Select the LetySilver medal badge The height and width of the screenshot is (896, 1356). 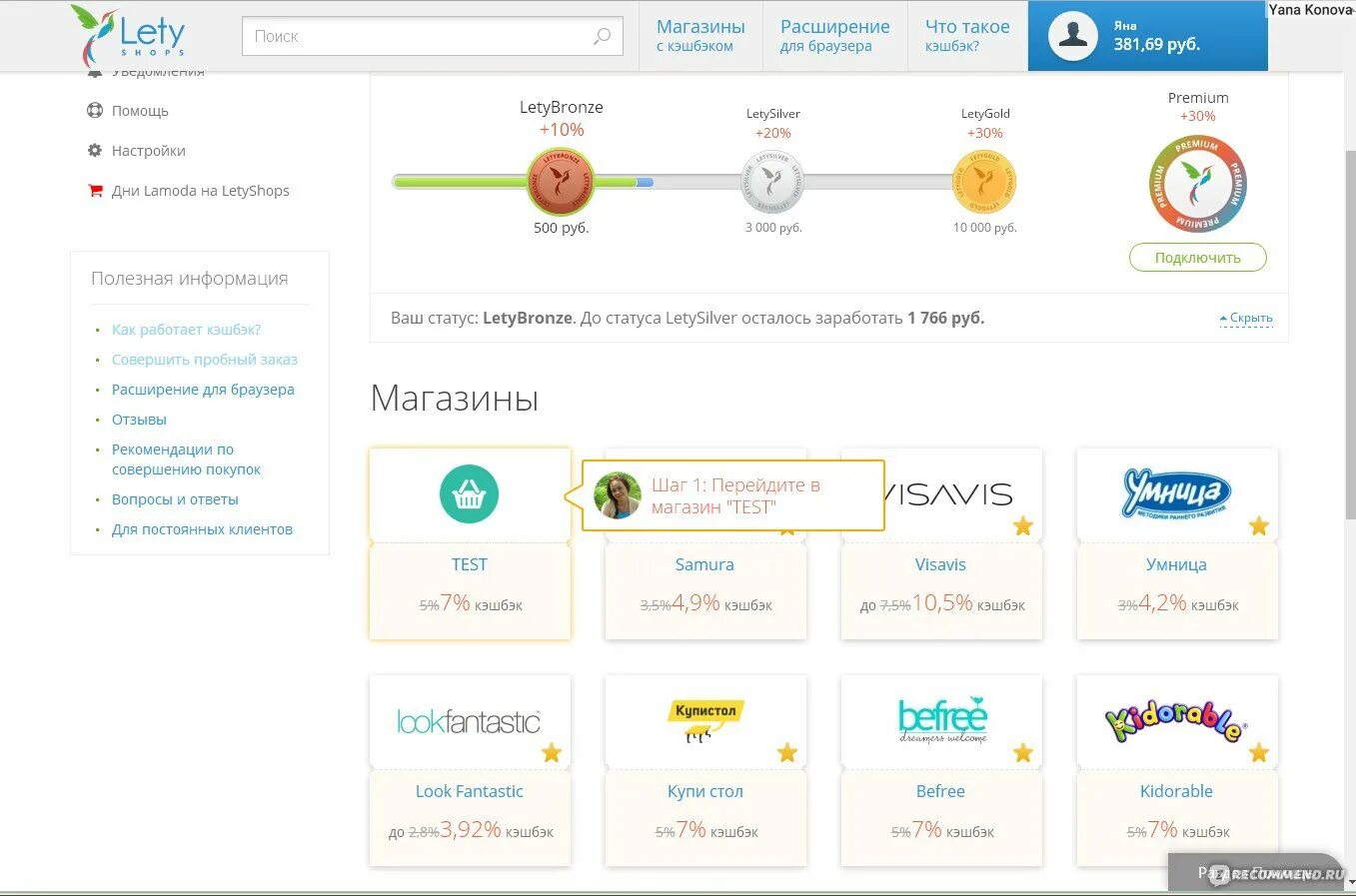click(x=772, y=181)
